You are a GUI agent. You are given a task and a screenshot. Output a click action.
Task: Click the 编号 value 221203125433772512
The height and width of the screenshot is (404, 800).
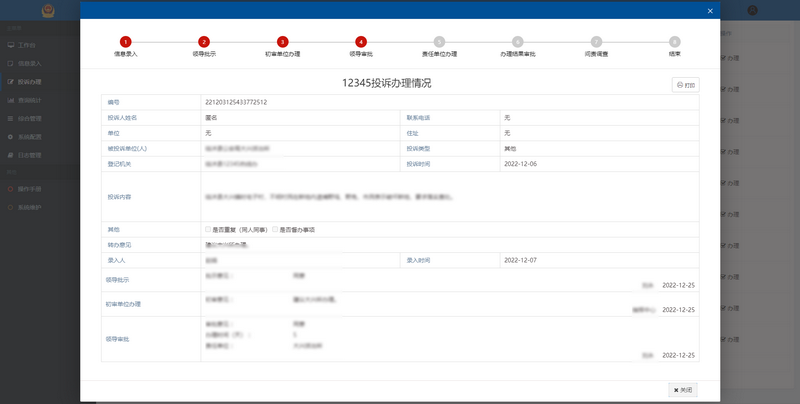236,102
